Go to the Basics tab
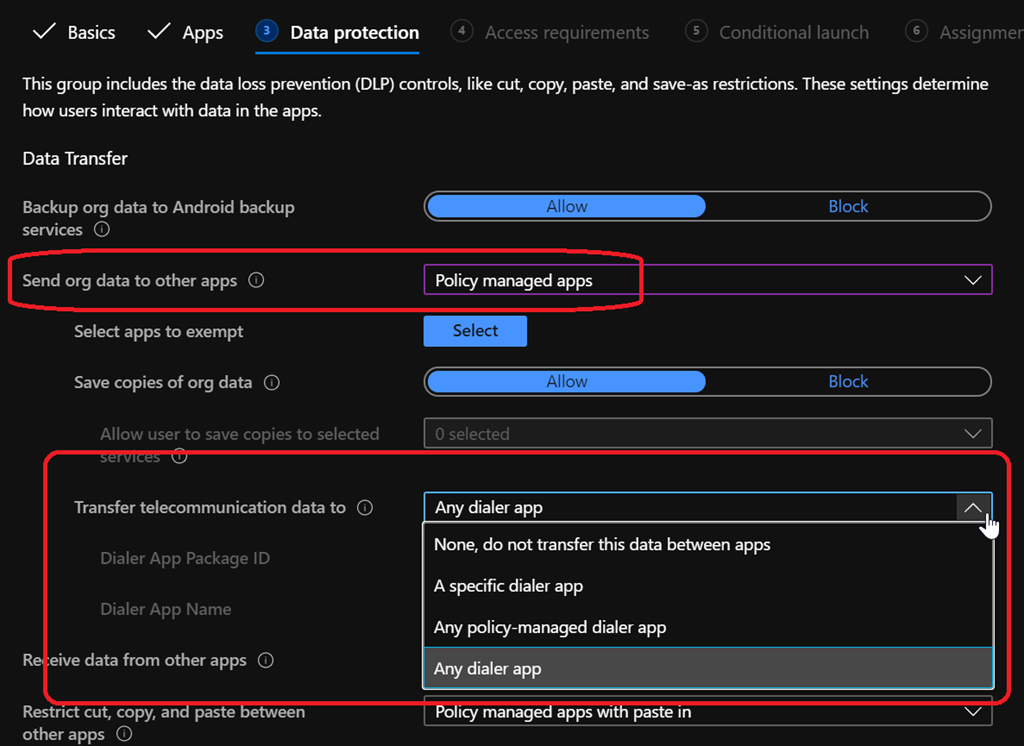The image size is (1024, 746). [x=75, y=33]
